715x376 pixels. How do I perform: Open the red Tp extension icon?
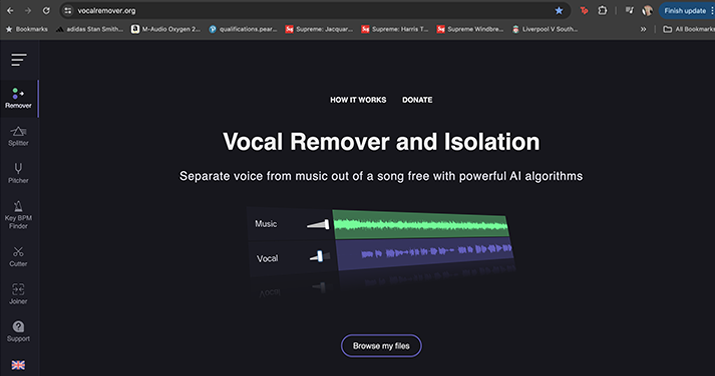(584, 10)
